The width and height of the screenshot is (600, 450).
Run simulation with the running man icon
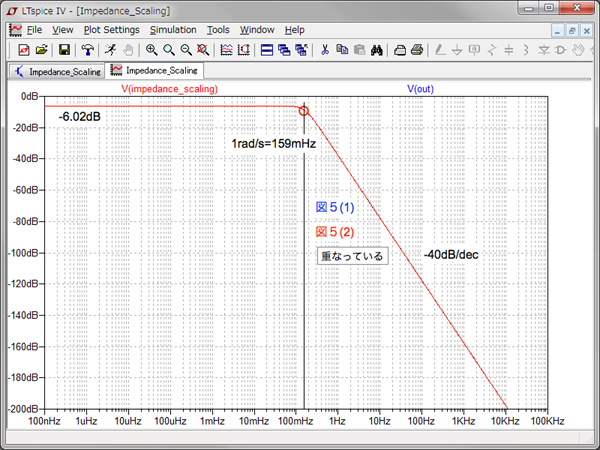coord(108,49)
